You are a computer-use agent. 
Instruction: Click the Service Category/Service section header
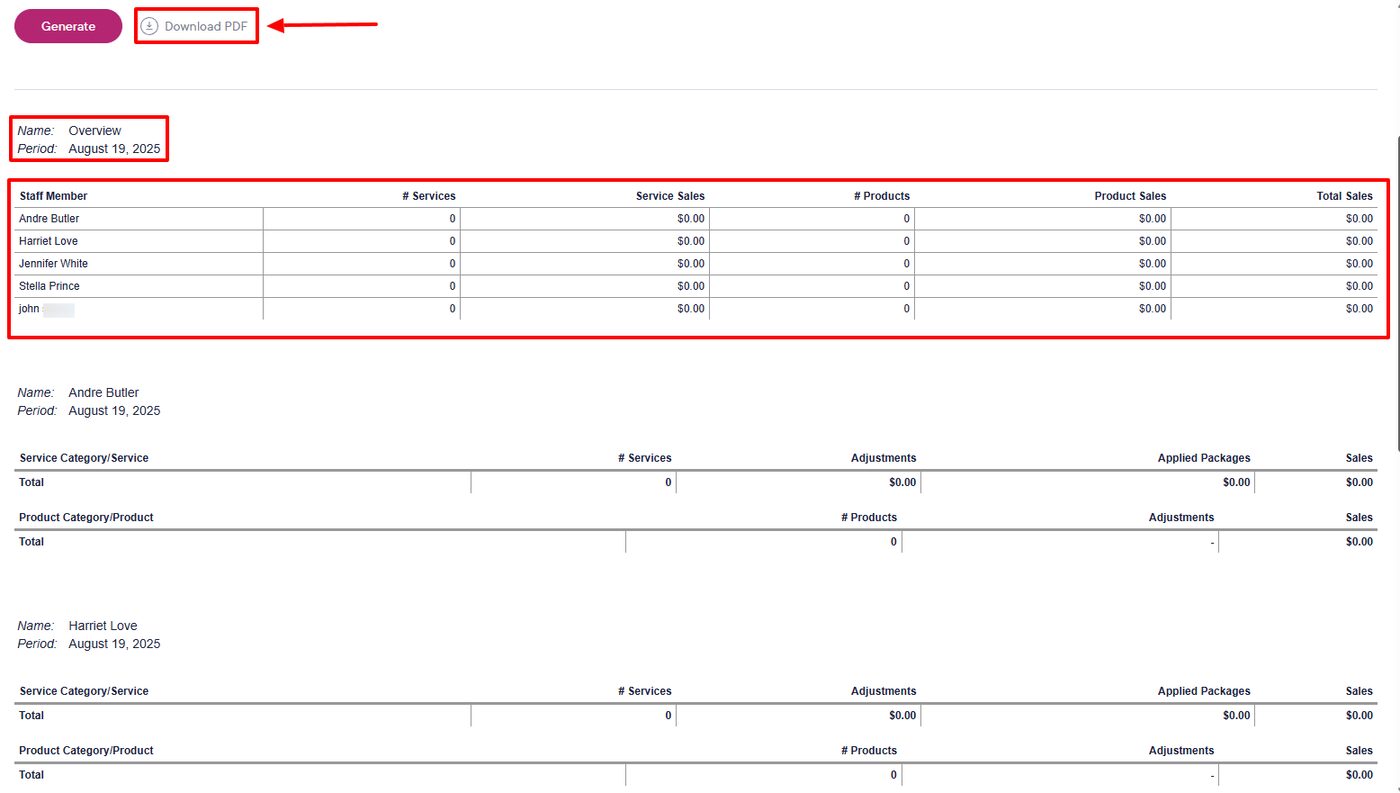coord(82,457)
